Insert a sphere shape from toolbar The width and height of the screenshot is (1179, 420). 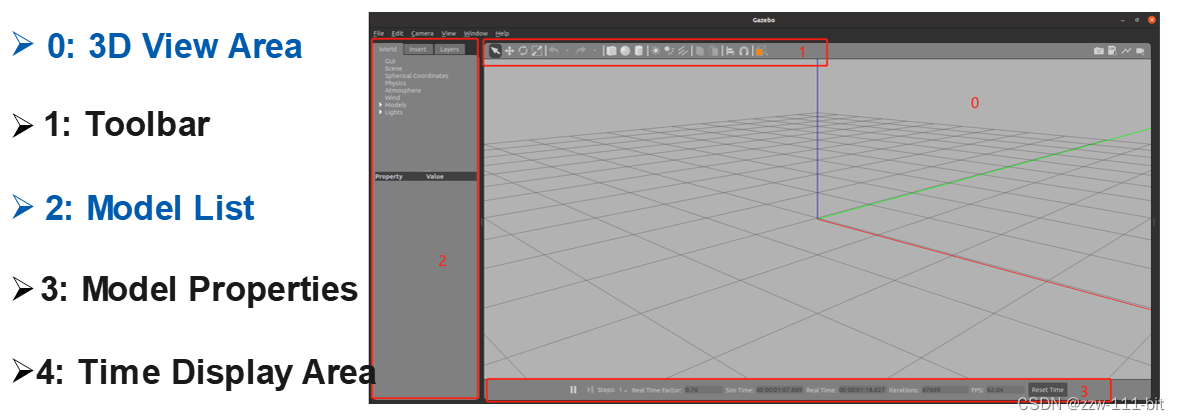click(625, 51)
